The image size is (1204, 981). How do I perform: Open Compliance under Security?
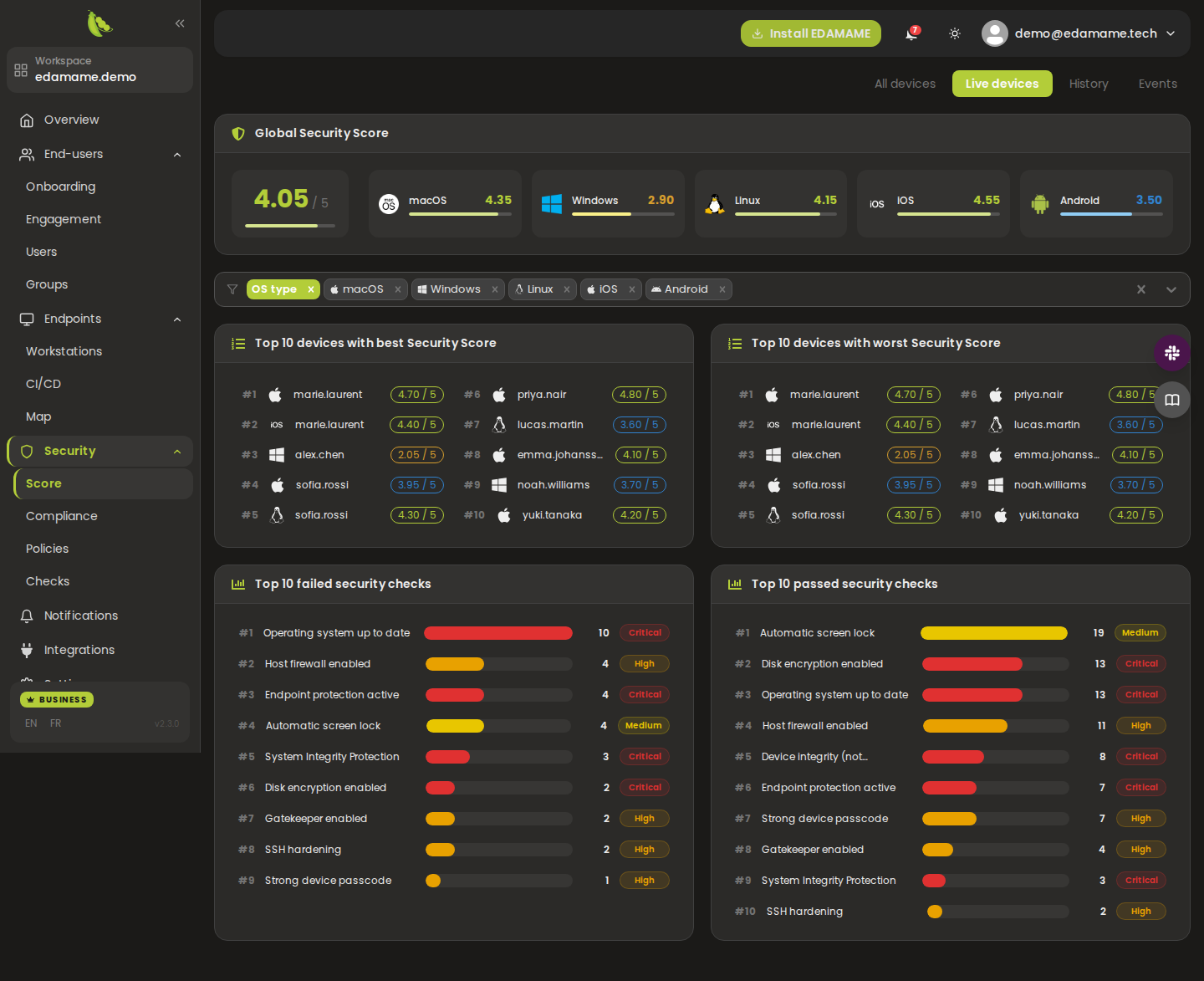[62, 516]
